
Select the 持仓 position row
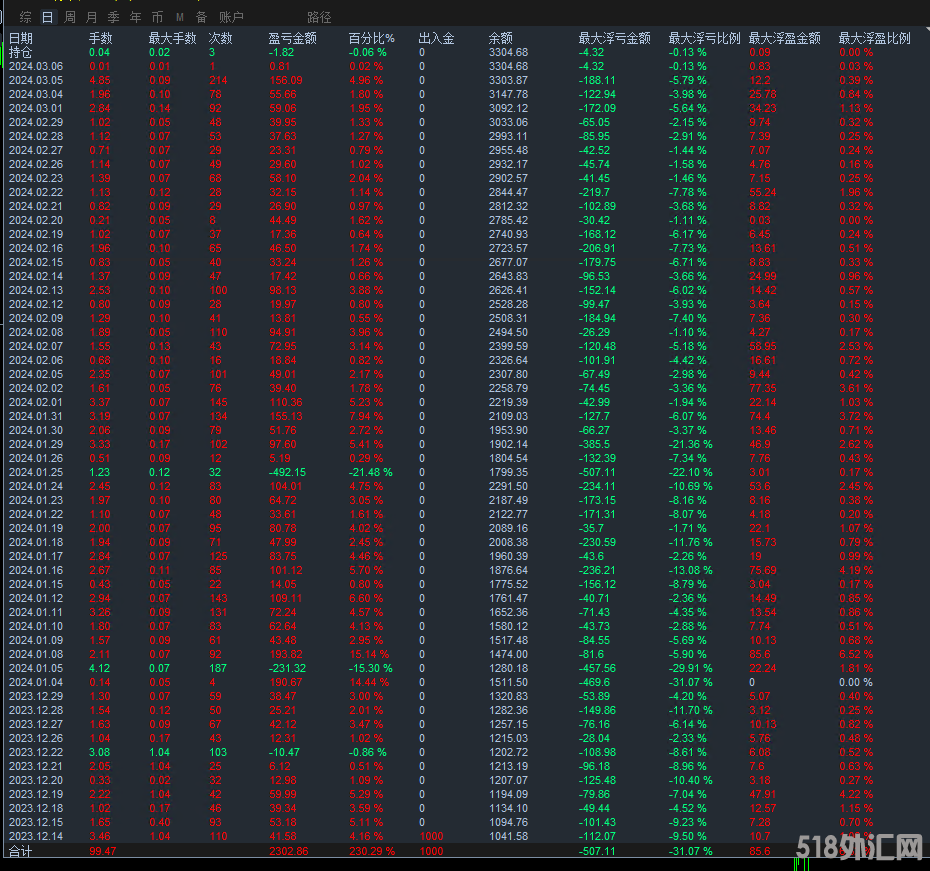coord(20,52)
